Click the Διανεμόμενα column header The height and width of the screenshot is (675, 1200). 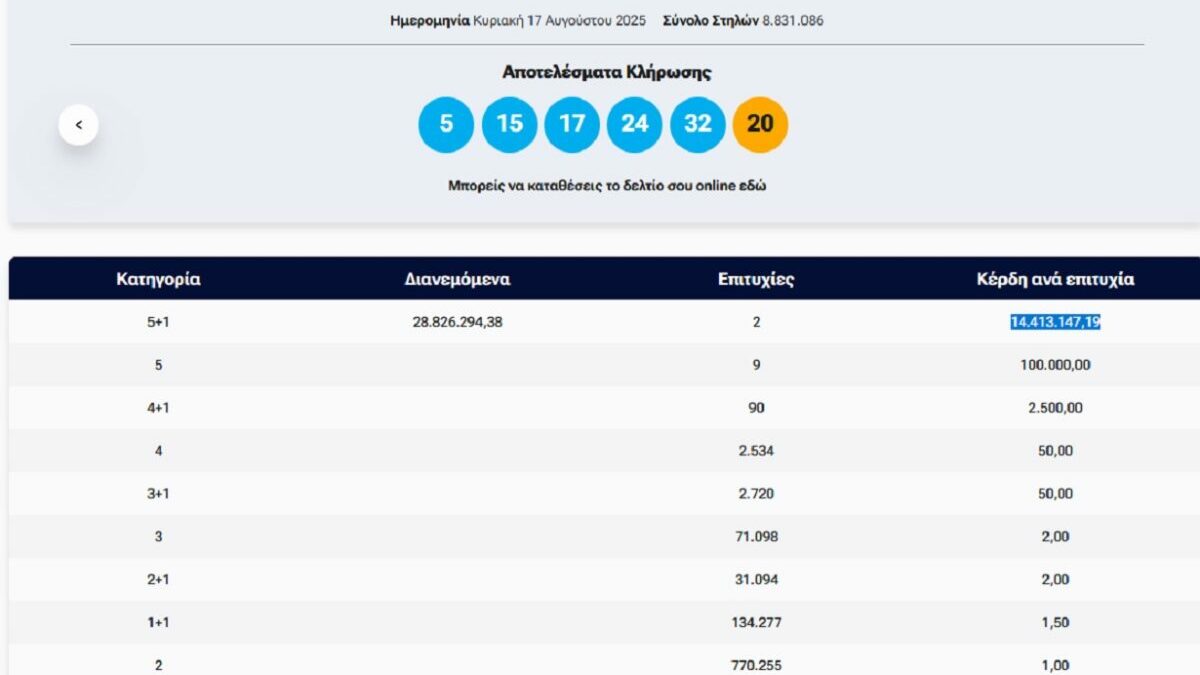point(456,280)
